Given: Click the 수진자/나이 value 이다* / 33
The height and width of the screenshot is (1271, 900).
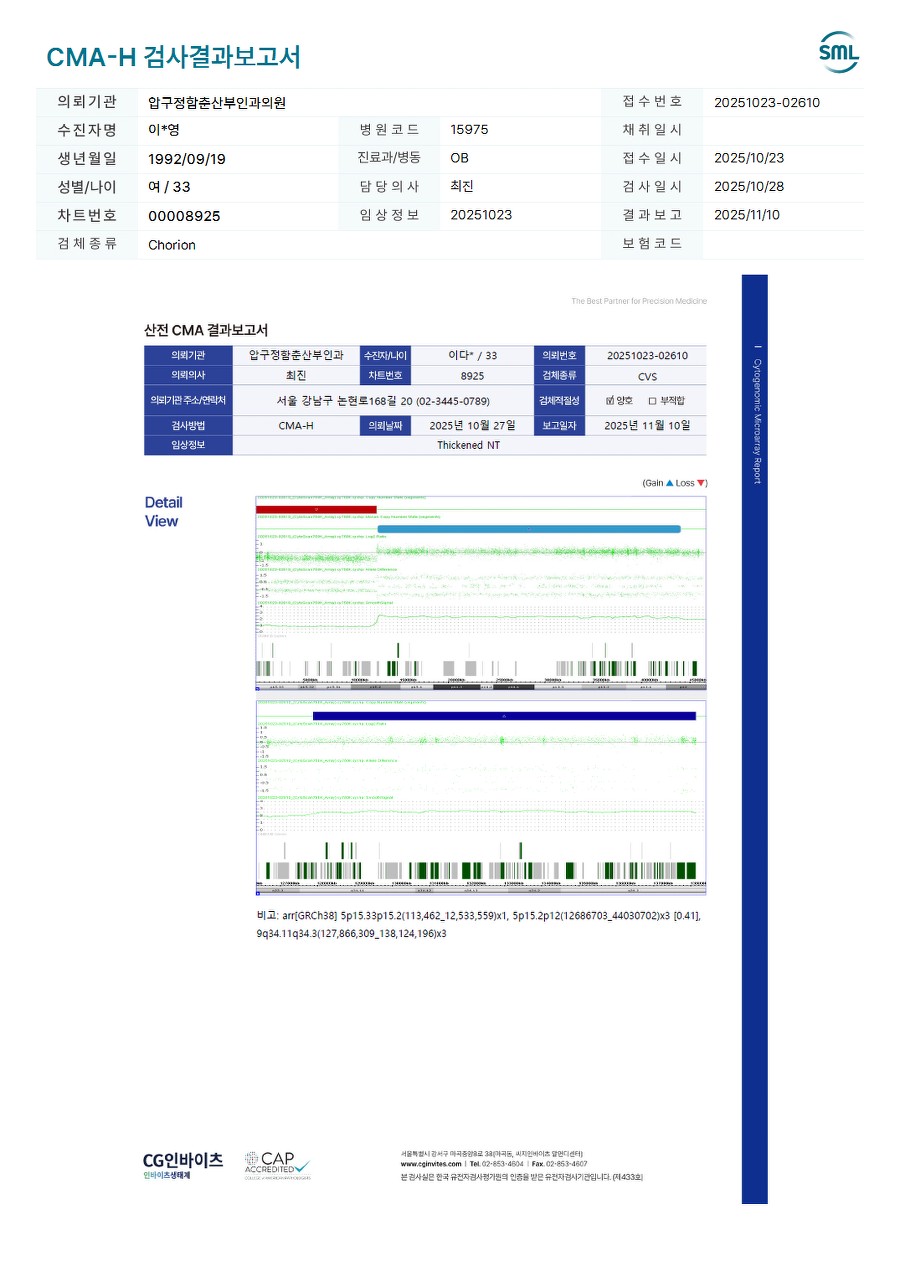Looking at the screenshot, I should coord(472,355).
